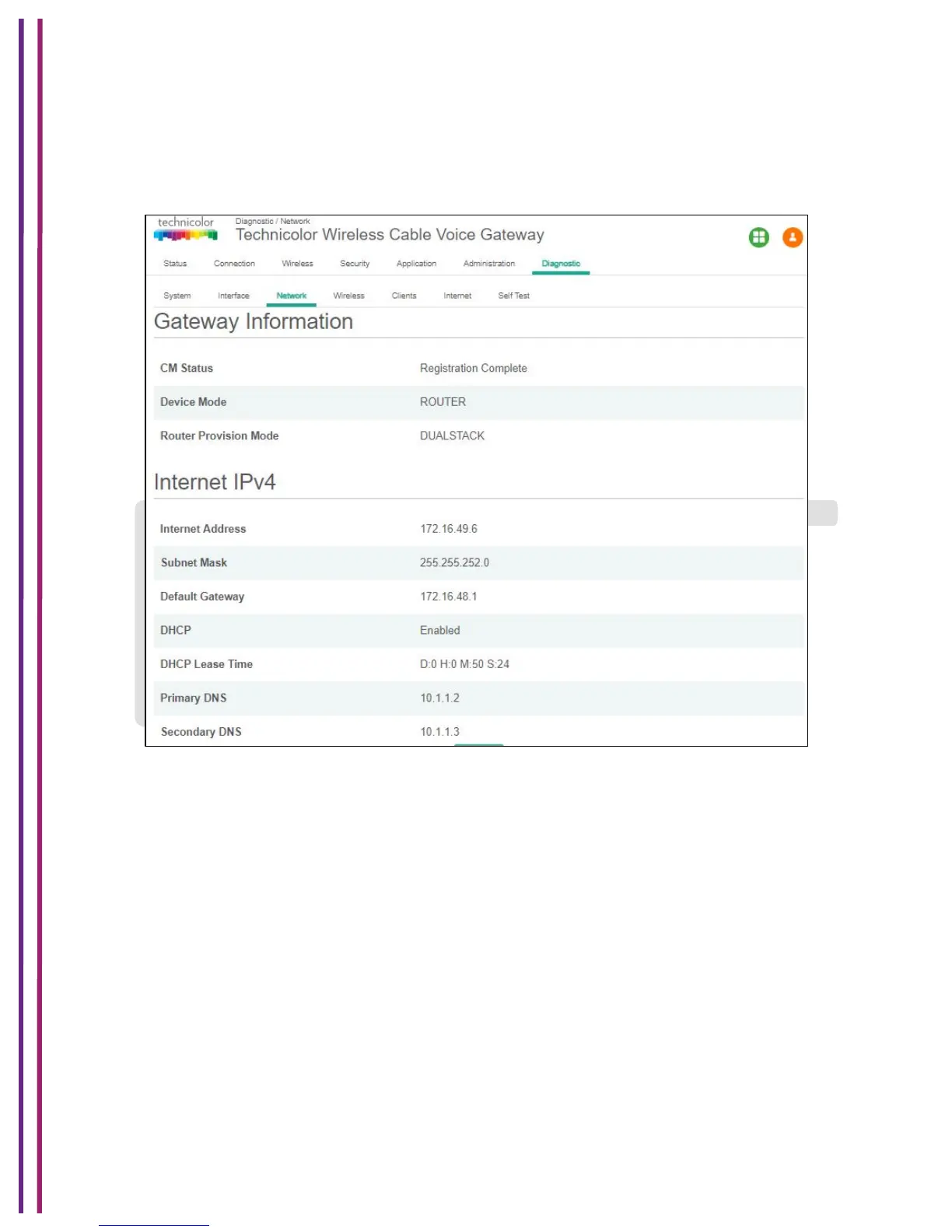Select the Diagnostic tab
The image size is (952, 1232).
pyautogui.click(x=561, y=264)
